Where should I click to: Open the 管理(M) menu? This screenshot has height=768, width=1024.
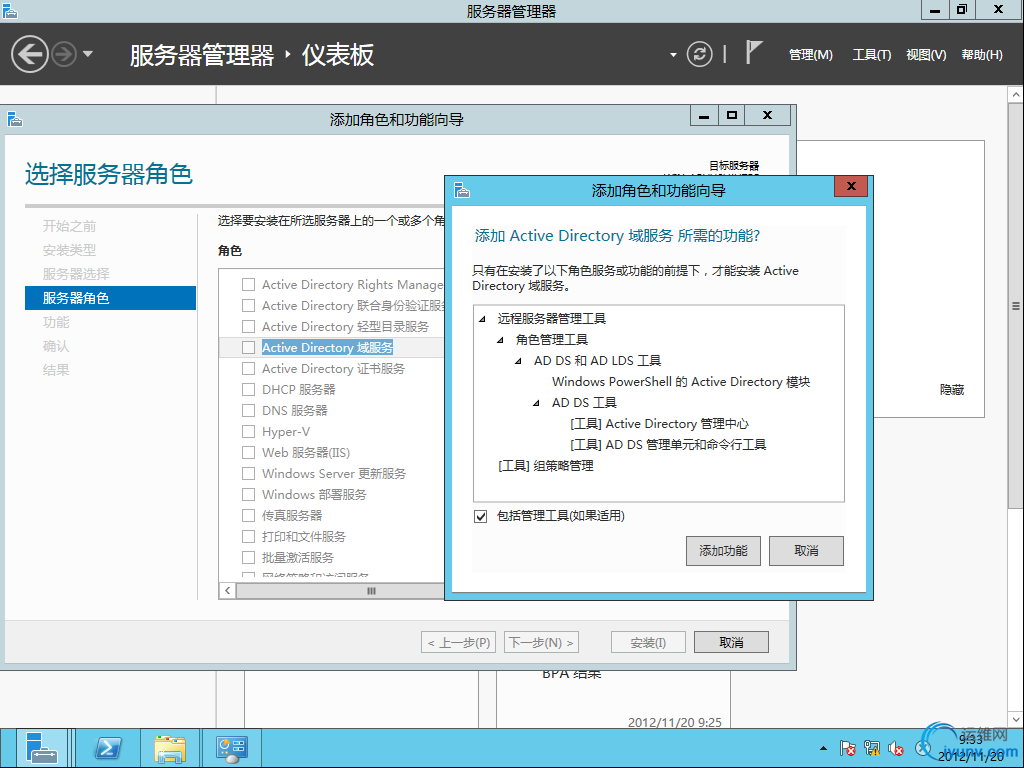pyautogui.click(x=810, y=55)
